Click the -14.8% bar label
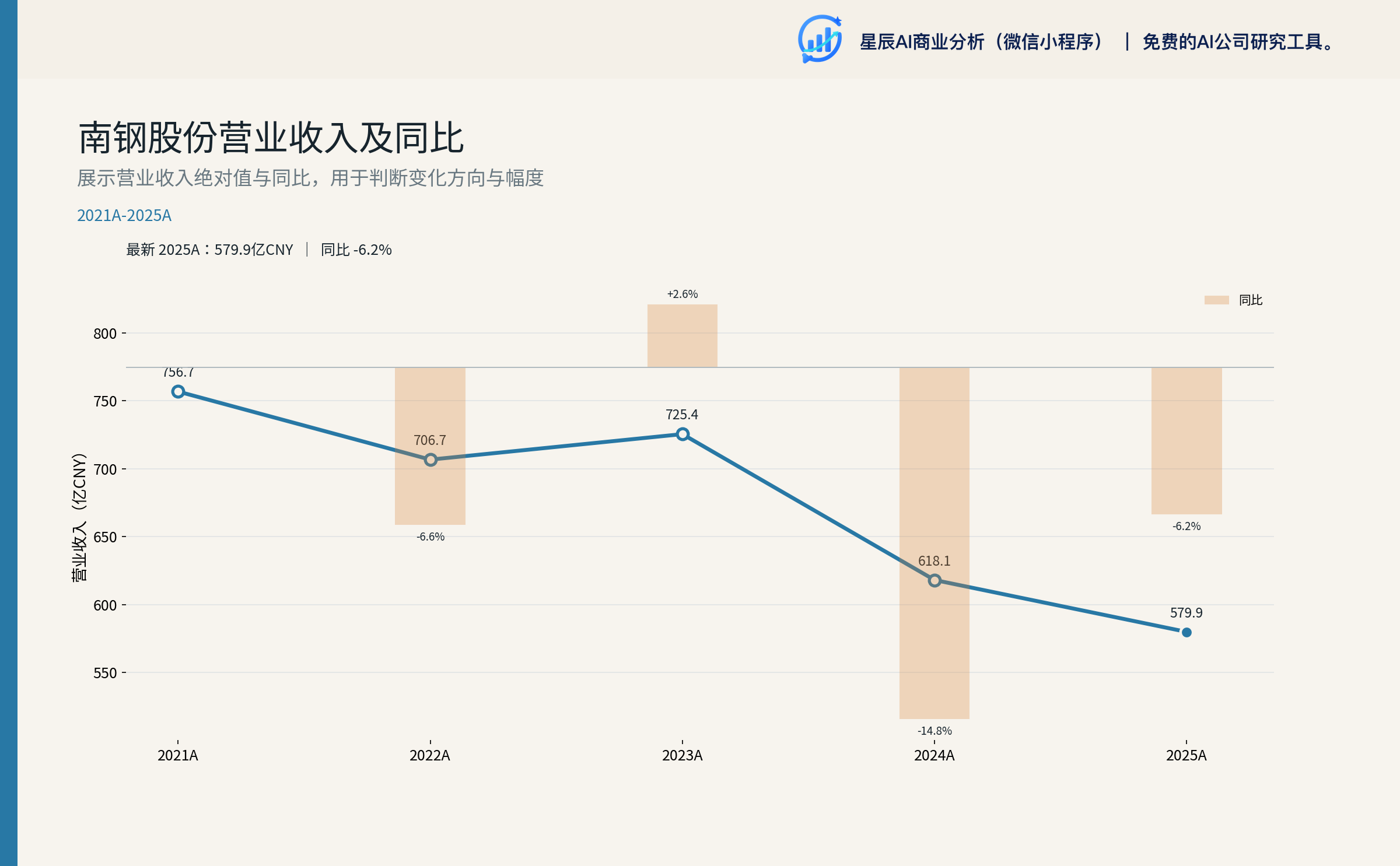This screenshot has width=1400, height=866. (935, 731)
